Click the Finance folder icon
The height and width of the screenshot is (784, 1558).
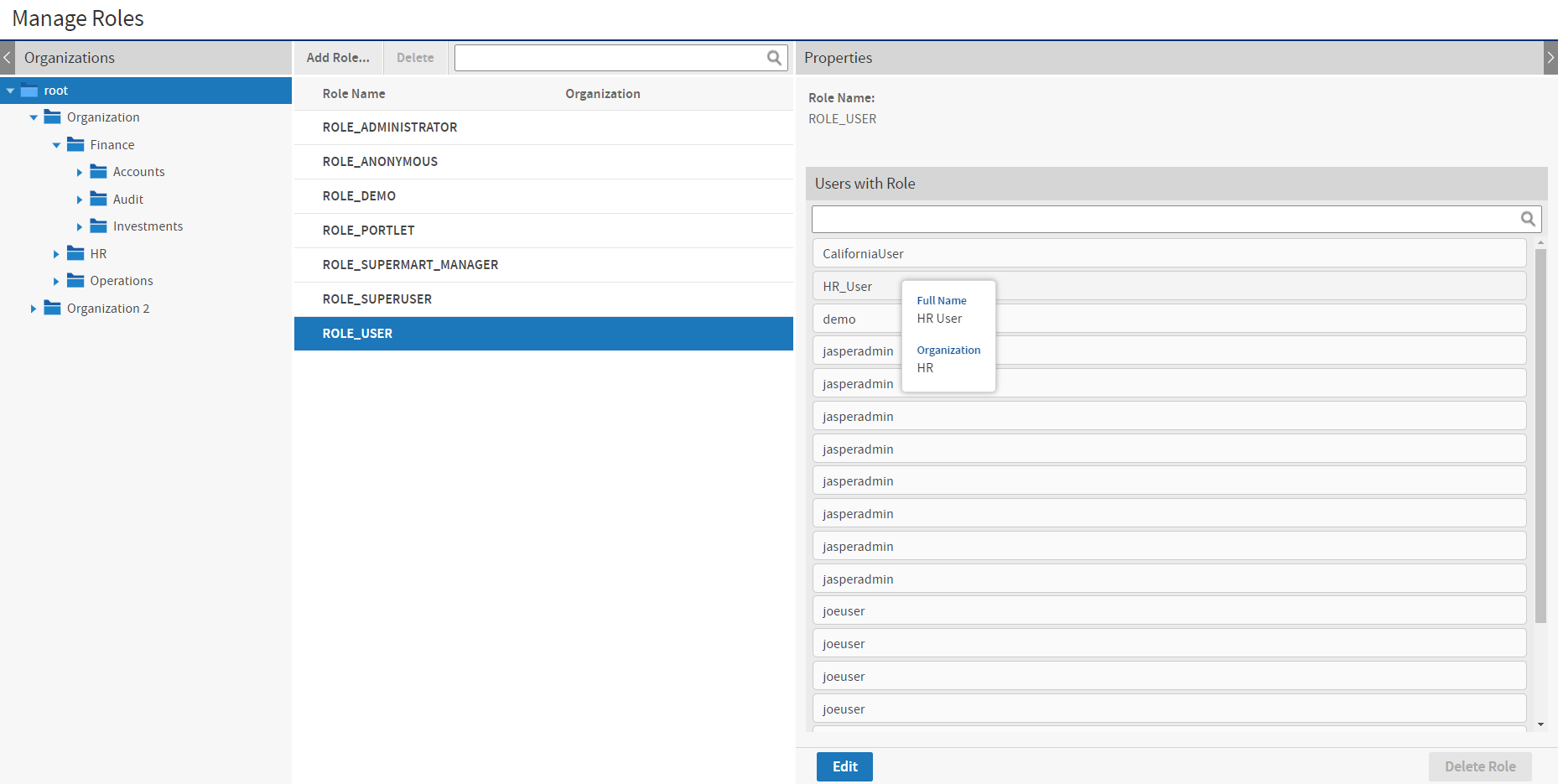pos(75,145)
